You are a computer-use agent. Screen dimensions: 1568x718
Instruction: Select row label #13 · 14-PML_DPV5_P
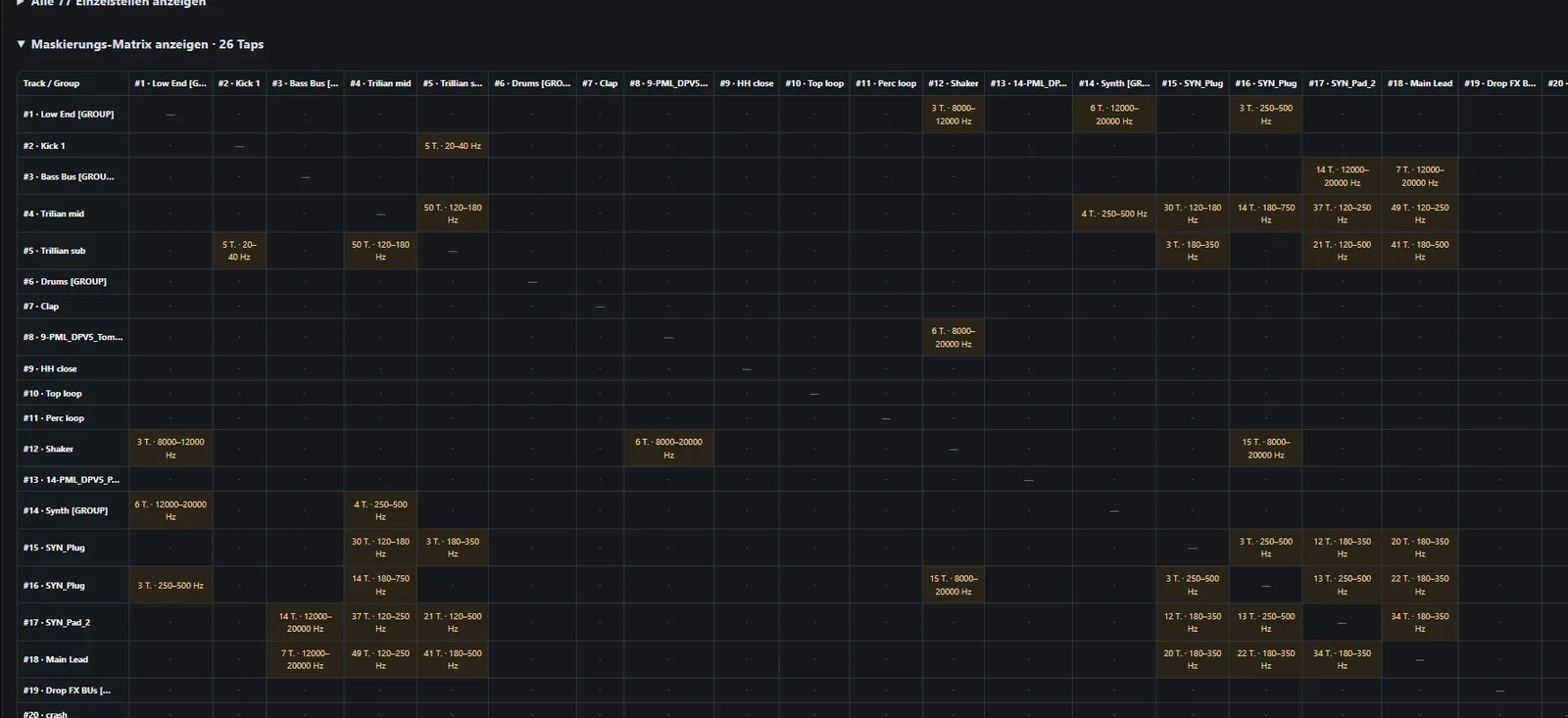click(x=73, y=480)
